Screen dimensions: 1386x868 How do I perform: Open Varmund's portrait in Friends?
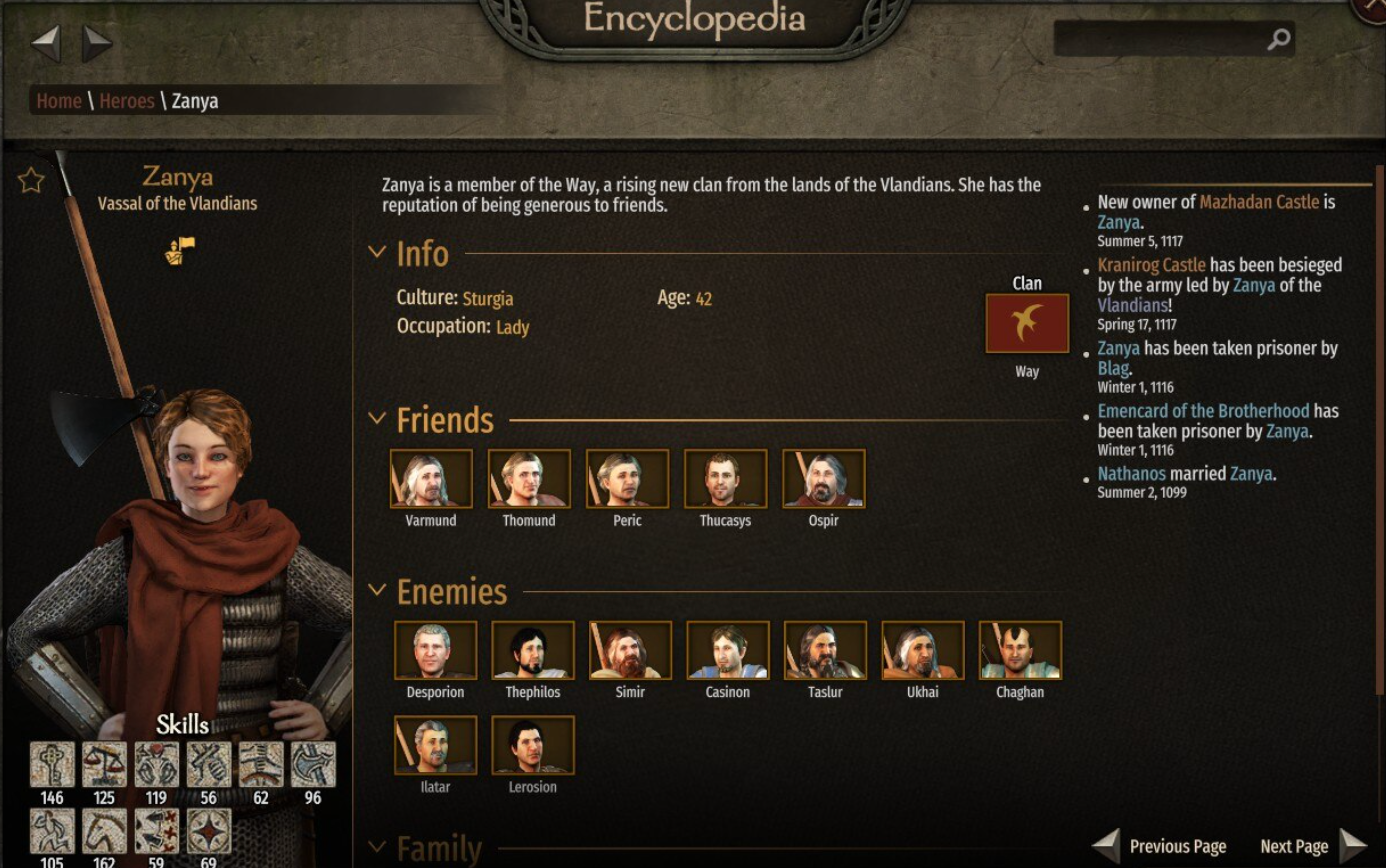[431, 479]
